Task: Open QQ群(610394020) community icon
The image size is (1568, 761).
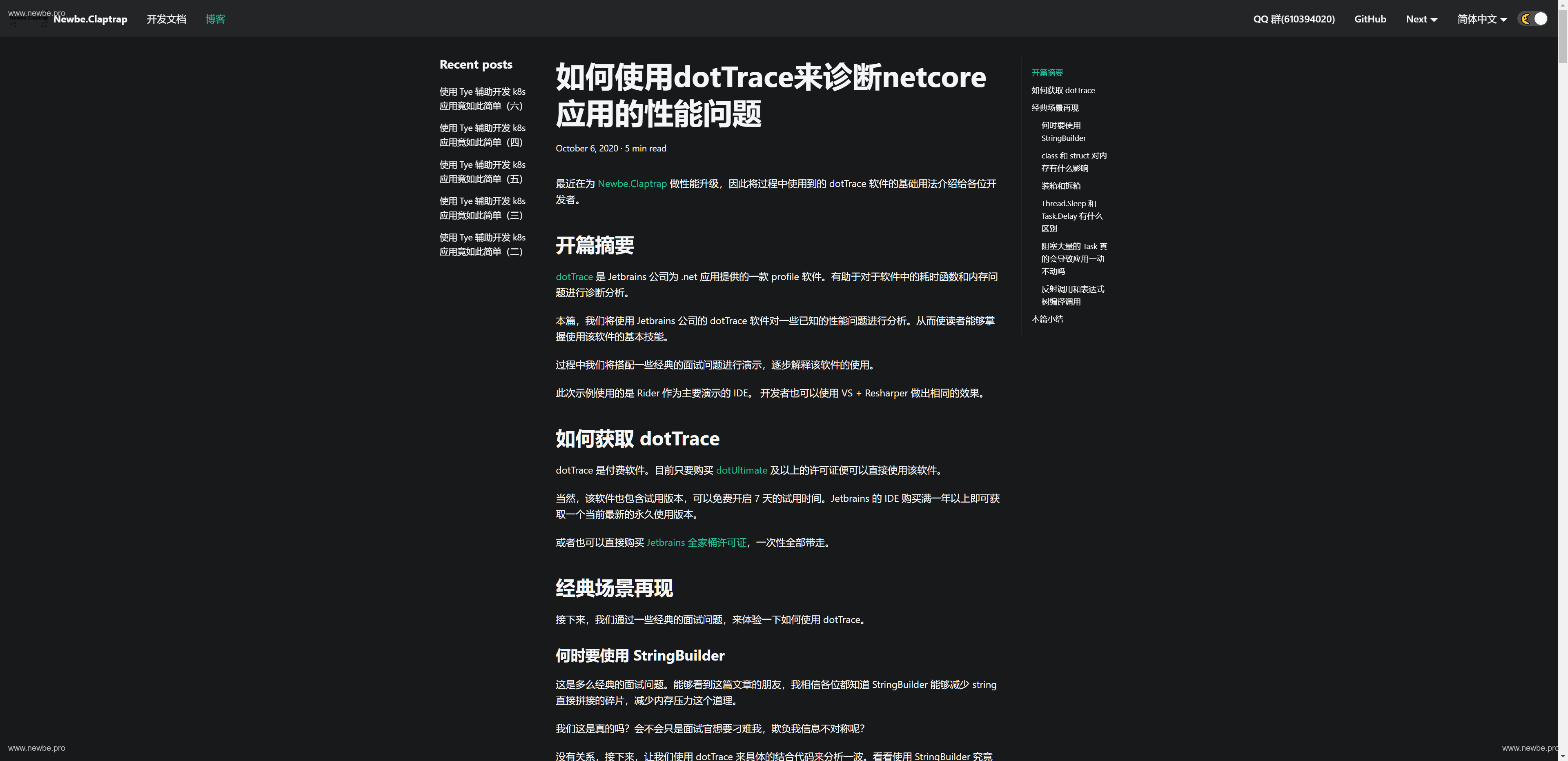Action: pyautogui.click(x=1295, y=18)
